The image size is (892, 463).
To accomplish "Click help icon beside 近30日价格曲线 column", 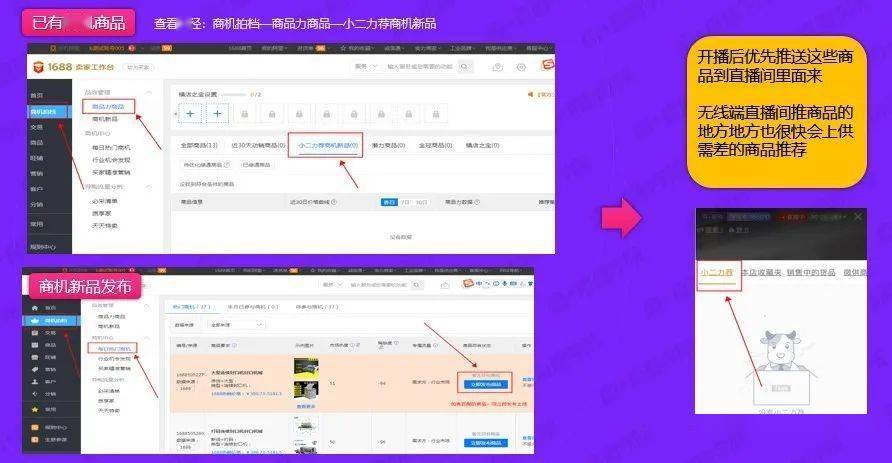I will pos(334,202).
